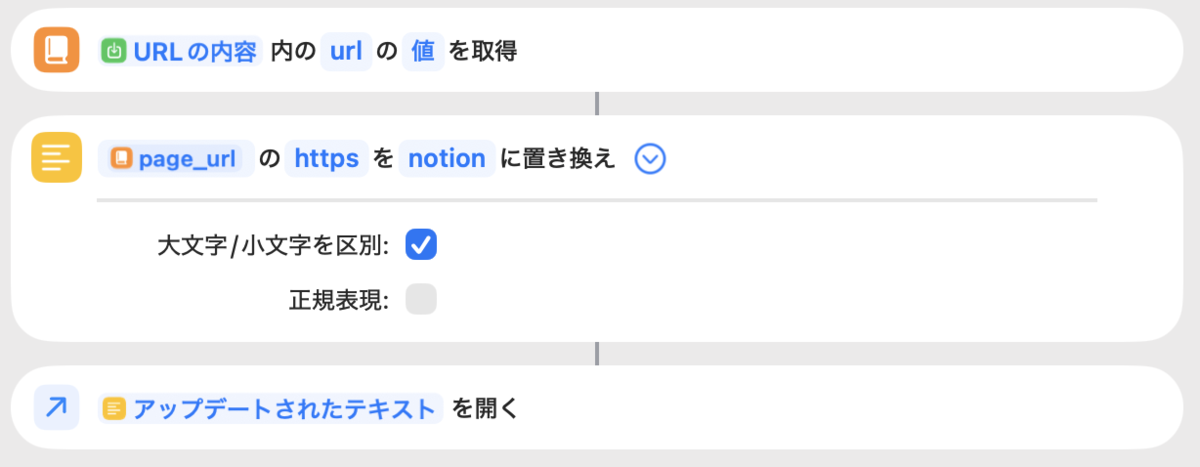Enable the 正規表現 checkbox
Viewport: 1200px width, 467px height.
pyautogui.click(x=421, y=299)
